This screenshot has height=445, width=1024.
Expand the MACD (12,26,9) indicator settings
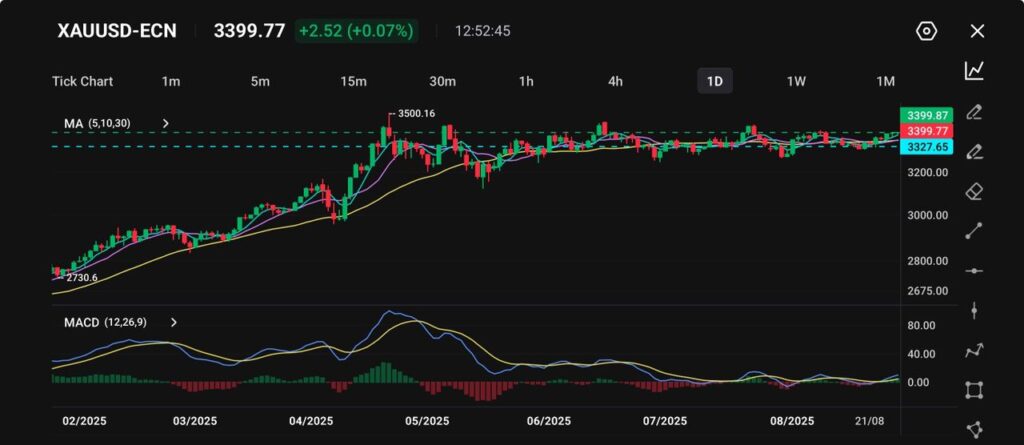pyautogui.click(x=174, y=323)
